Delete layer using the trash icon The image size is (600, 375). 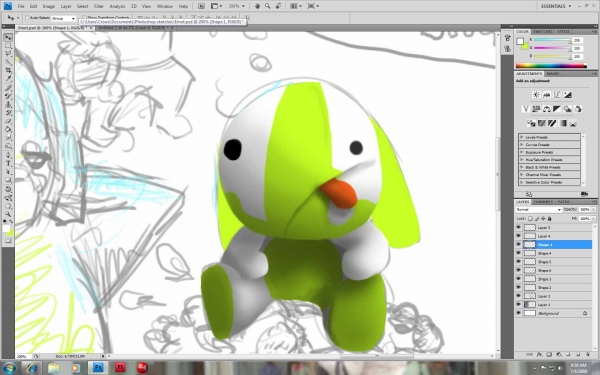click(588, 355)
